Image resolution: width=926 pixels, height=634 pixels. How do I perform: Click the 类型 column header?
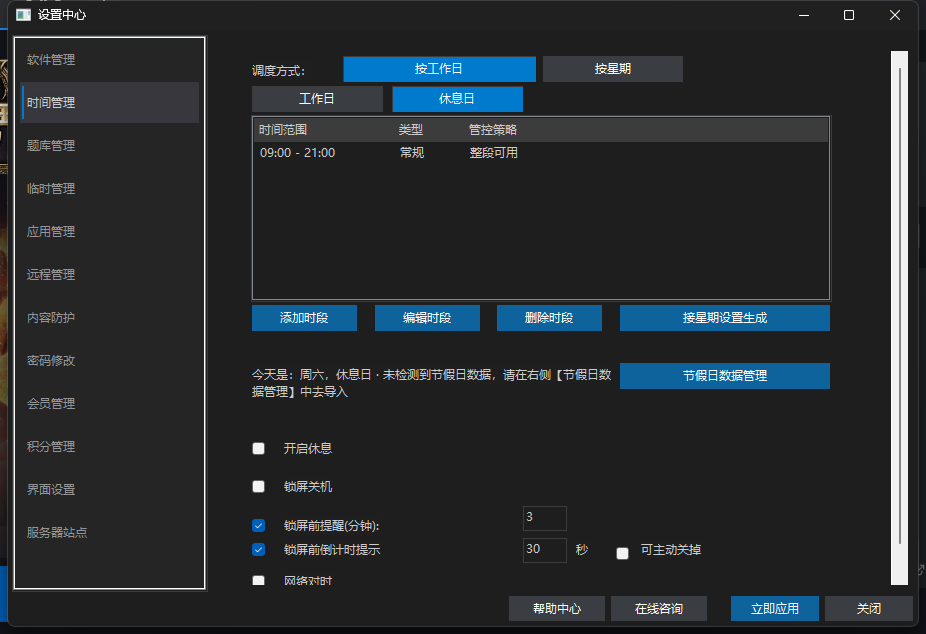click(x=410, y=130)
